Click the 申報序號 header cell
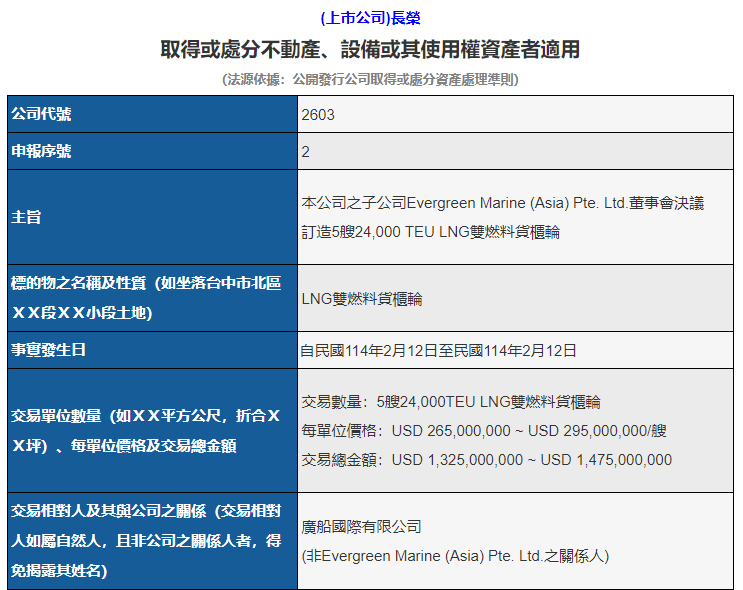This screenshot has width=743, height=590. point(153,151)
